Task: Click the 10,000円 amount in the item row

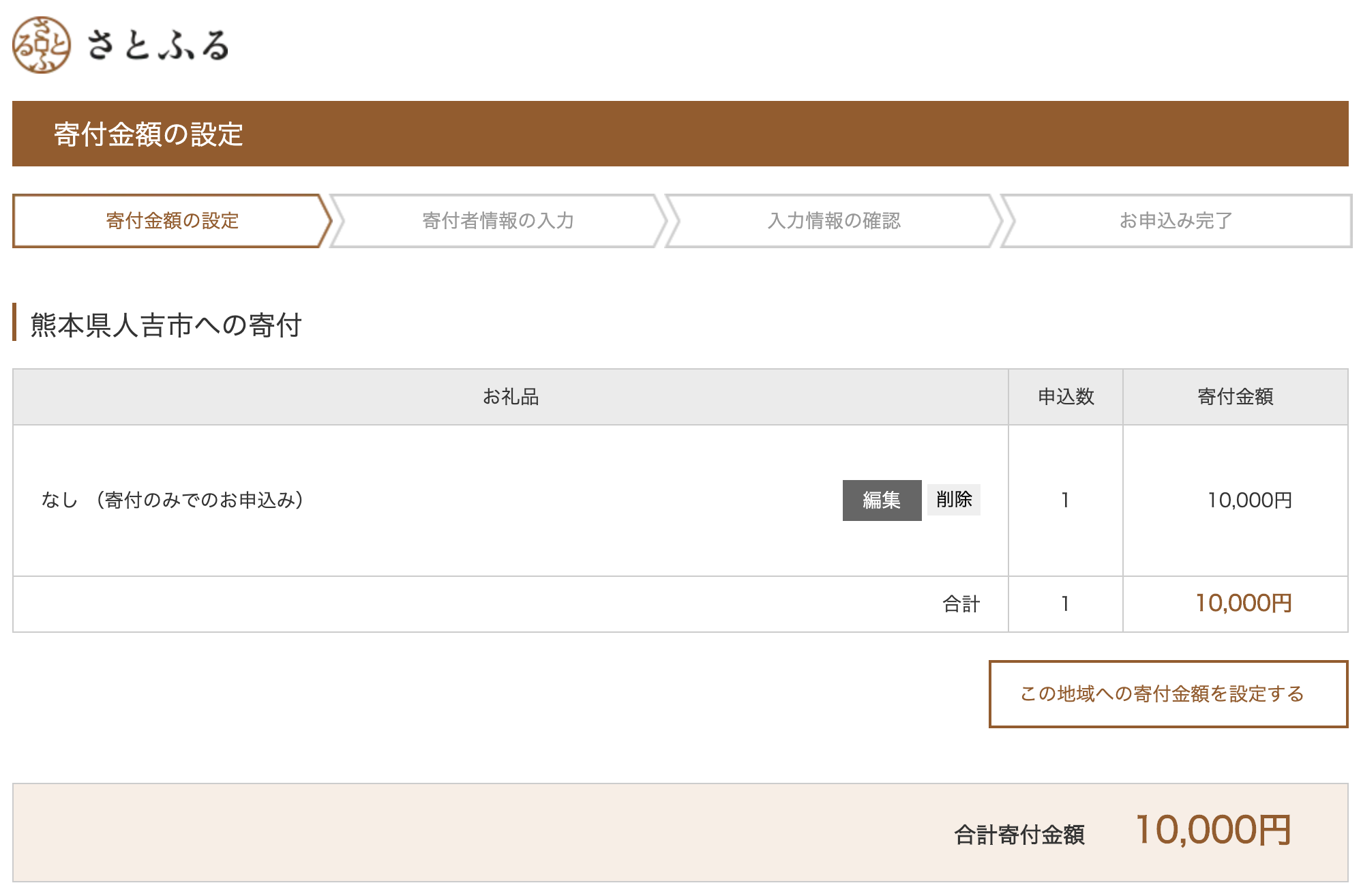Action: click(x=1249, y=500)
